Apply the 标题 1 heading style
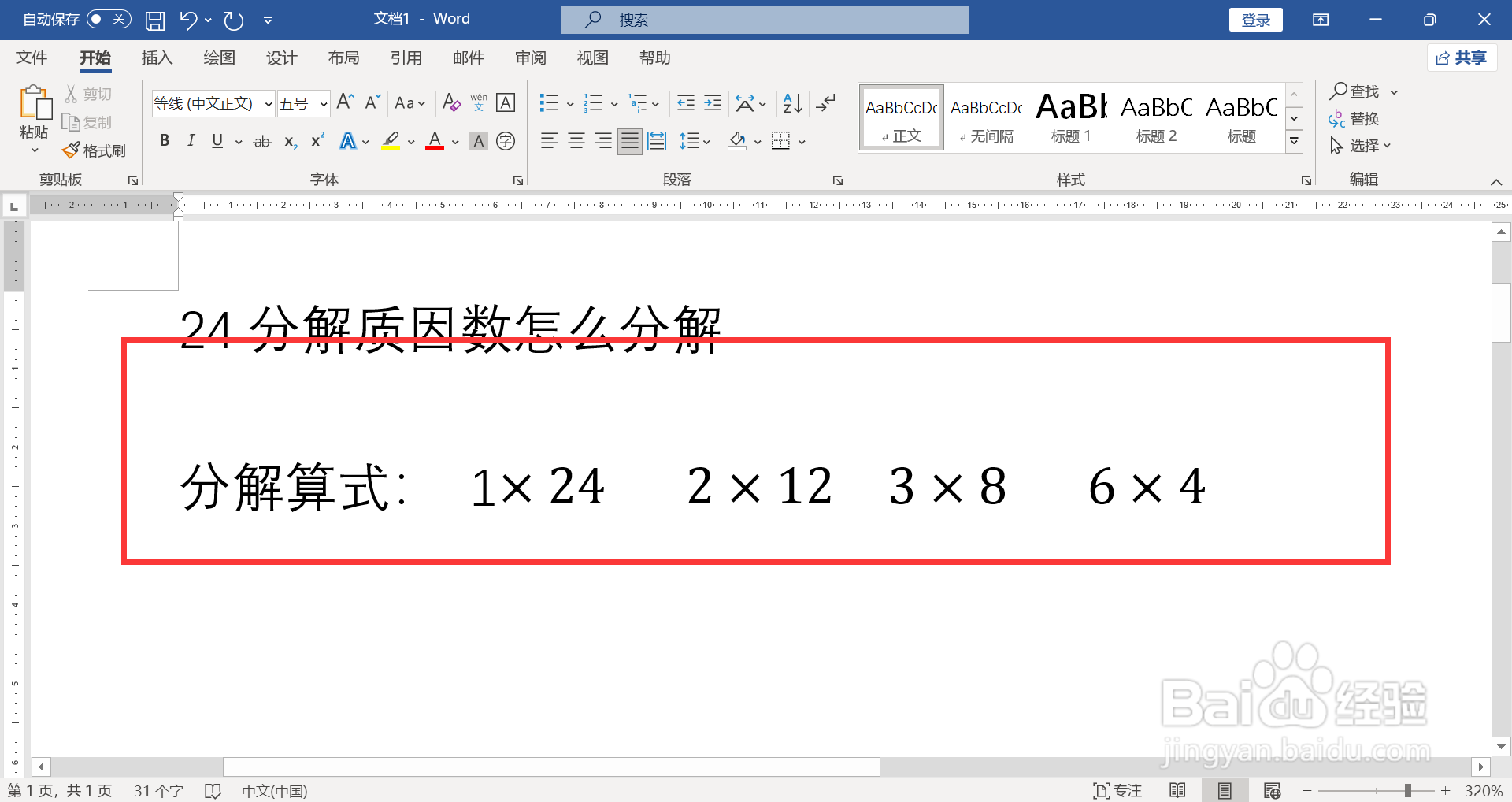1512x802 pixels. click(1069, 117)
